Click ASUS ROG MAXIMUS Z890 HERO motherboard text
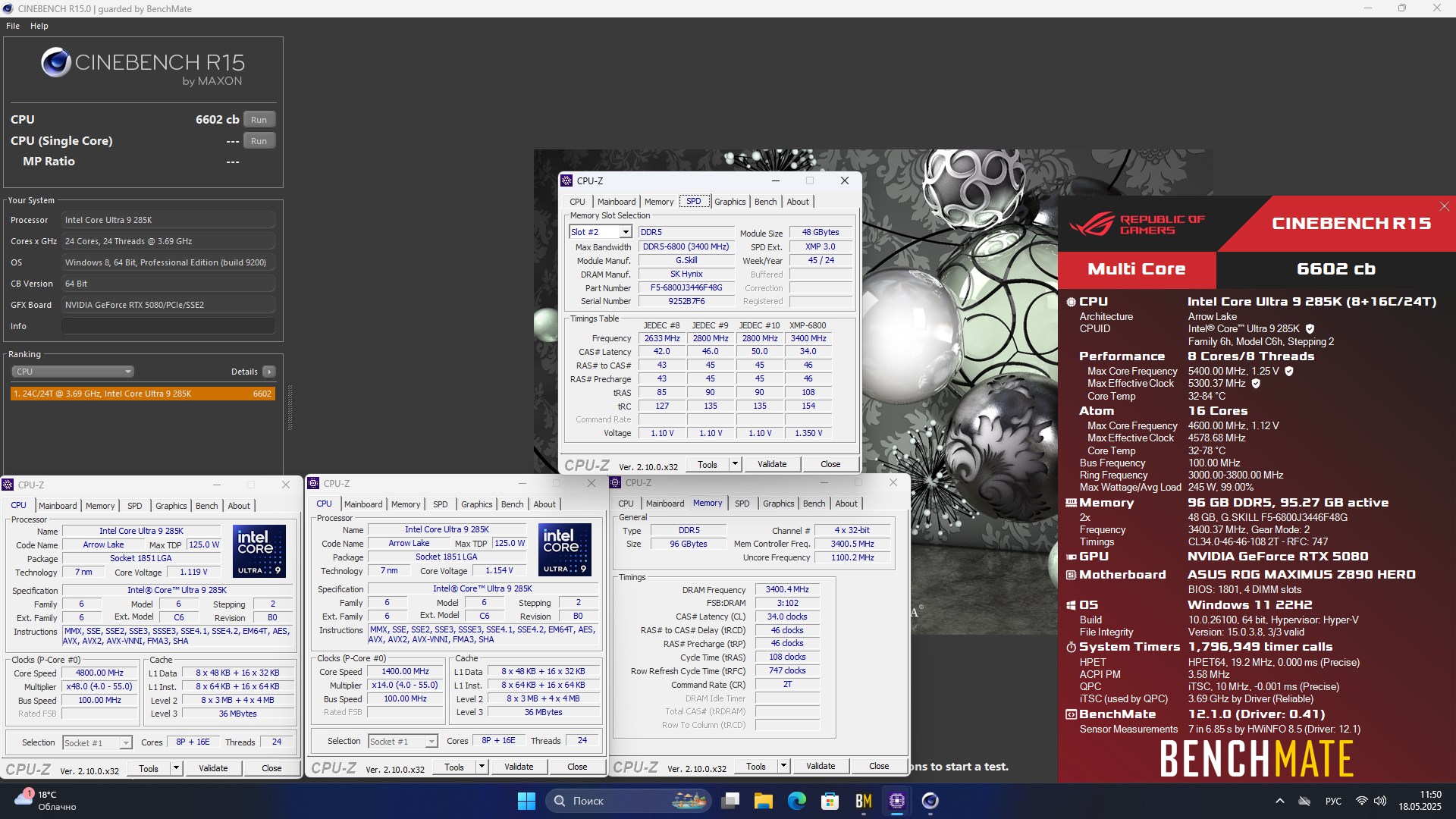Screen dimensions: 1456x819 pos(1301,575)
